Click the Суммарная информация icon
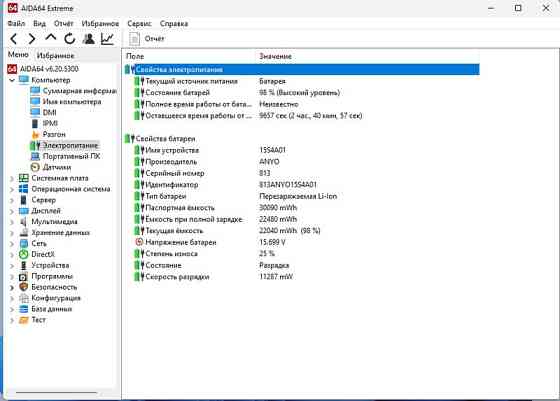560x401 pixels. [x=35, y=91]
